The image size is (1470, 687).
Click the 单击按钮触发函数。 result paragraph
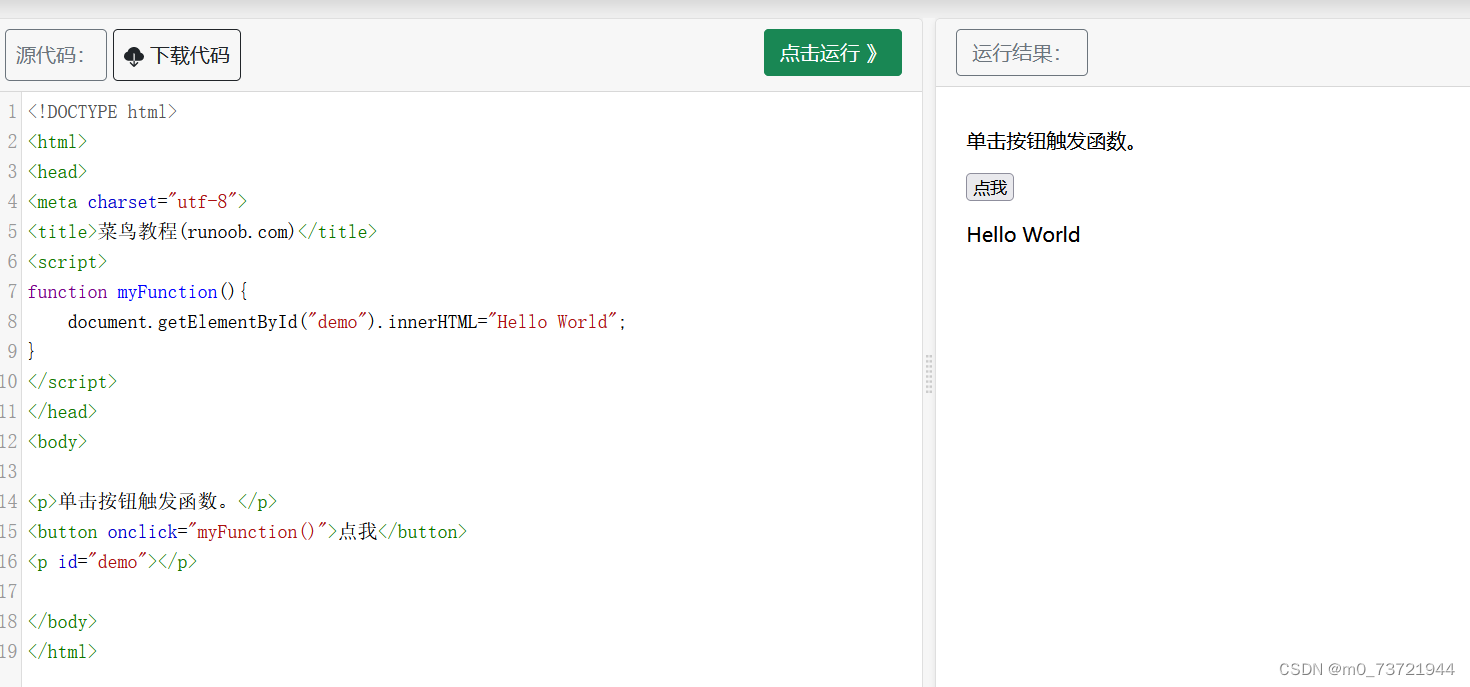[1052, 141]
